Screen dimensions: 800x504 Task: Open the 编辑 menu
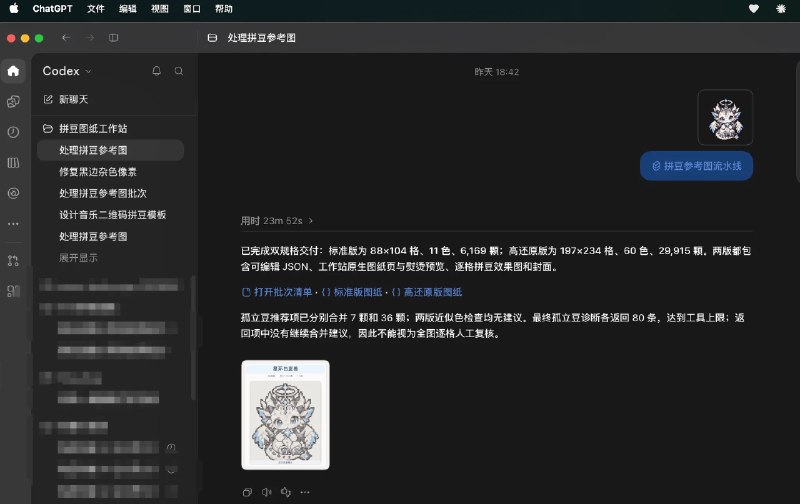click(128, 9)
